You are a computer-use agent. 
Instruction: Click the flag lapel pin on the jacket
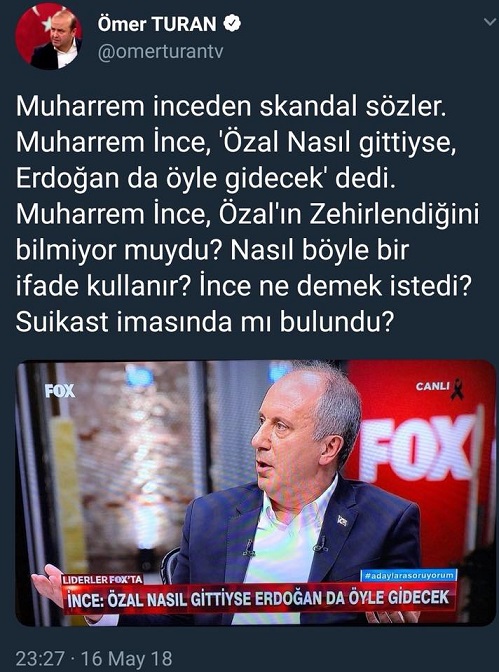tap(342, 520)
